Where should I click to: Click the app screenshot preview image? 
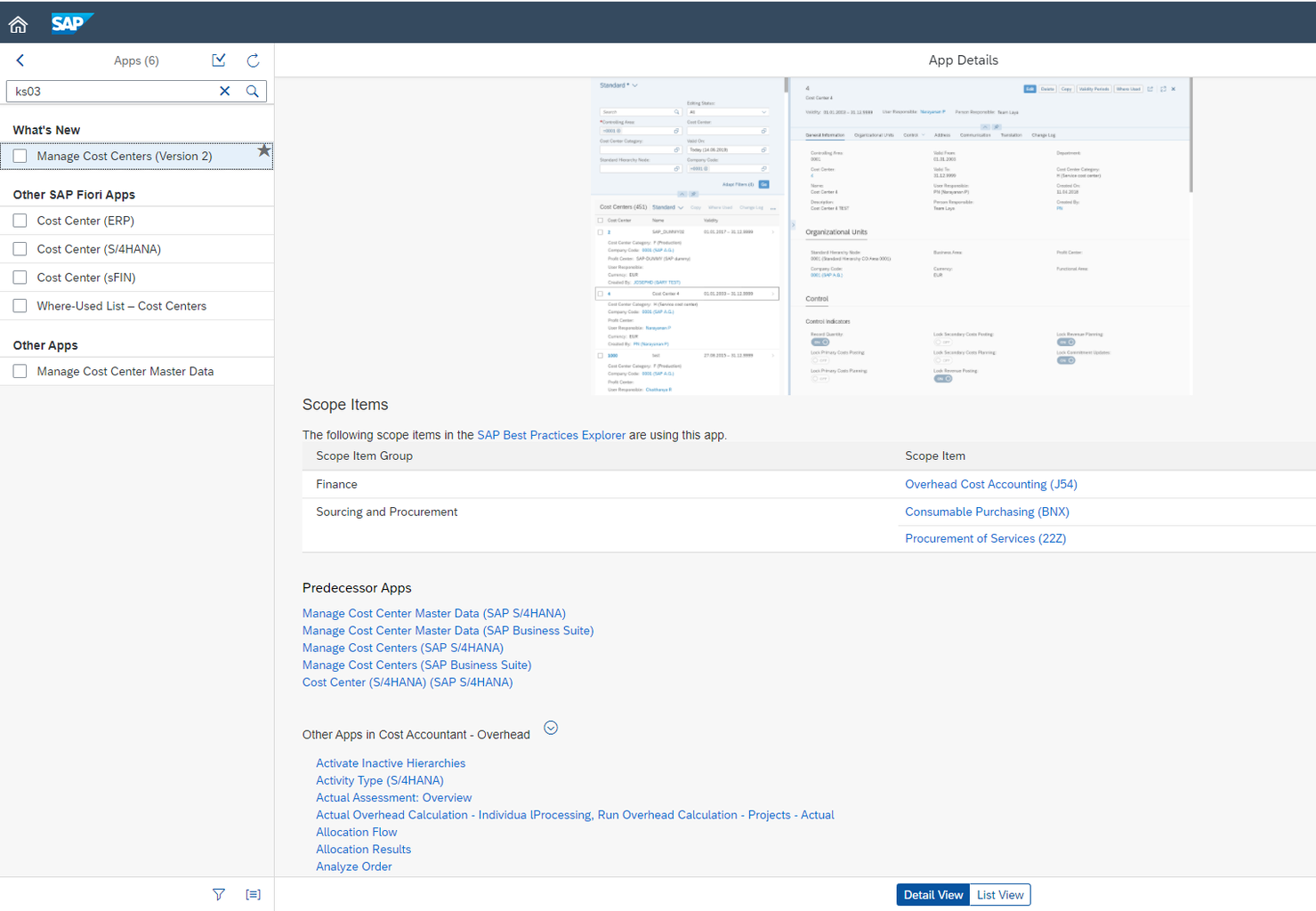[x=892, y=236]
